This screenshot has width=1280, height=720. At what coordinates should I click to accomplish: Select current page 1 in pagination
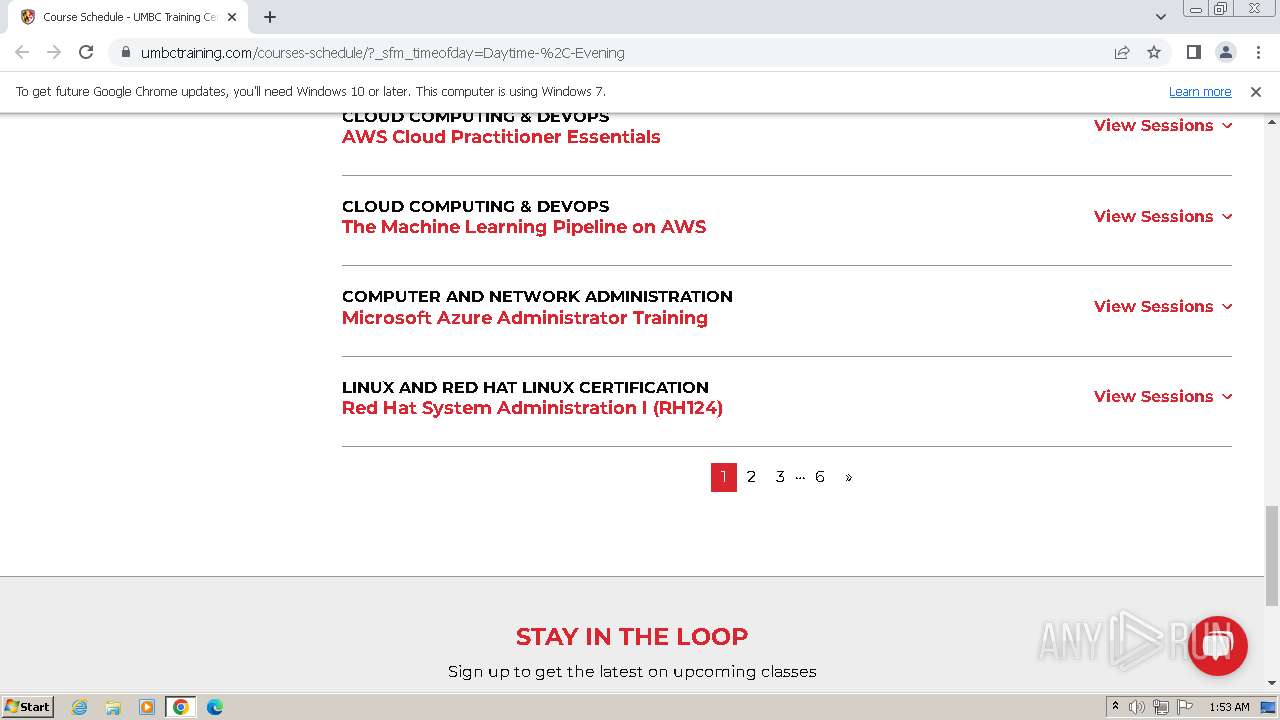[724, 477]
